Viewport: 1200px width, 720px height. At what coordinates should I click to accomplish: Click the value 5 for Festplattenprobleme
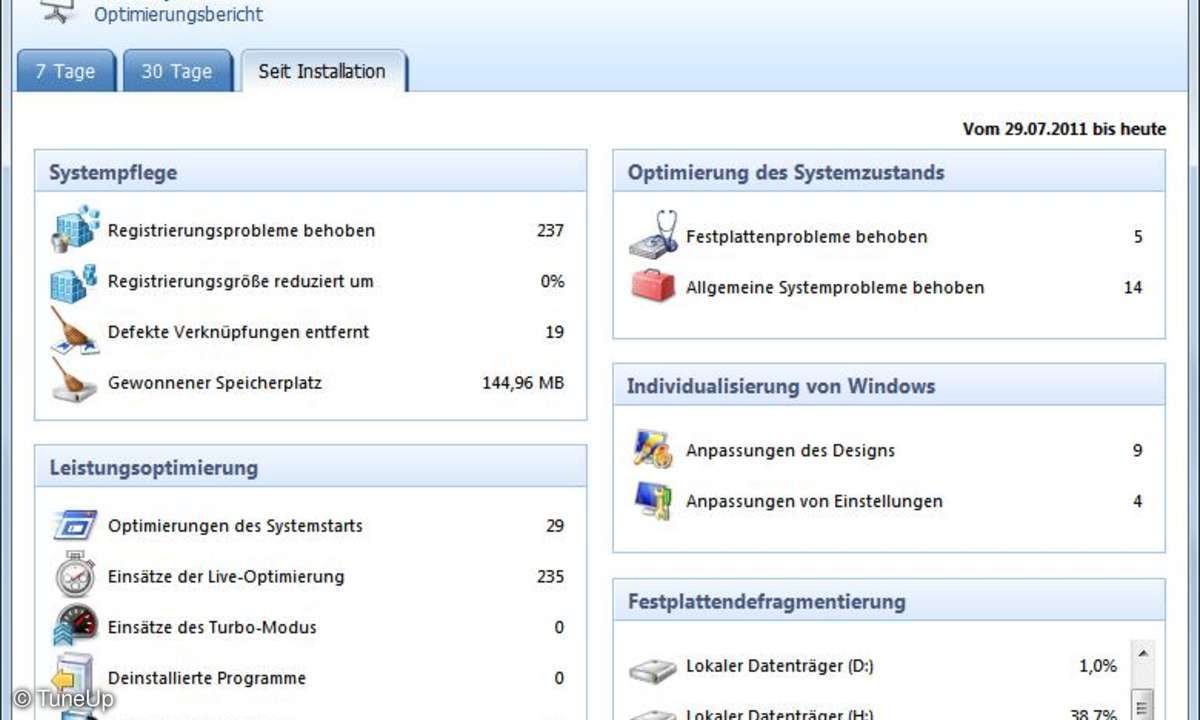click(x=1138, y=237)
